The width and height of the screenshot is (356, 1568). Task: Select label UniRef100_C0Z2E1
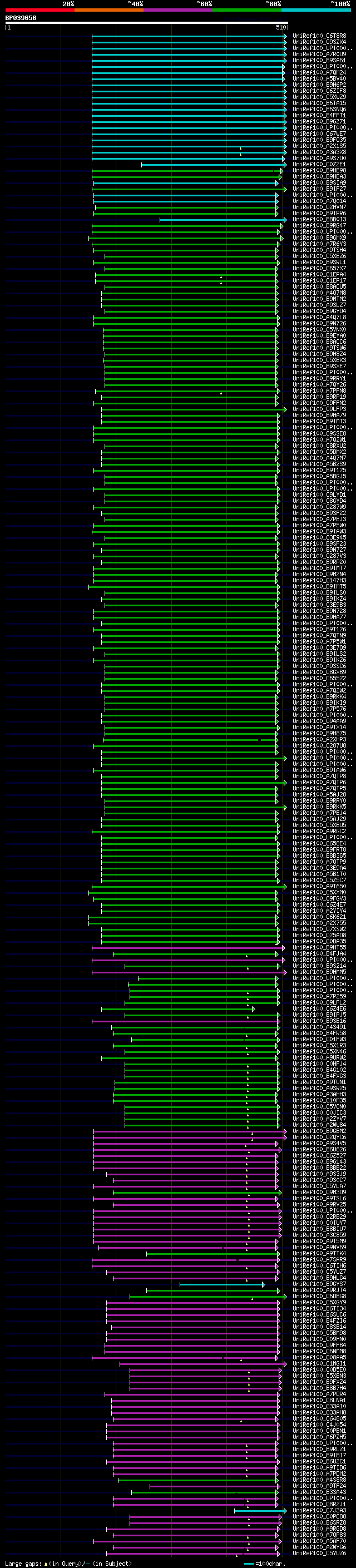pos(319,164)
